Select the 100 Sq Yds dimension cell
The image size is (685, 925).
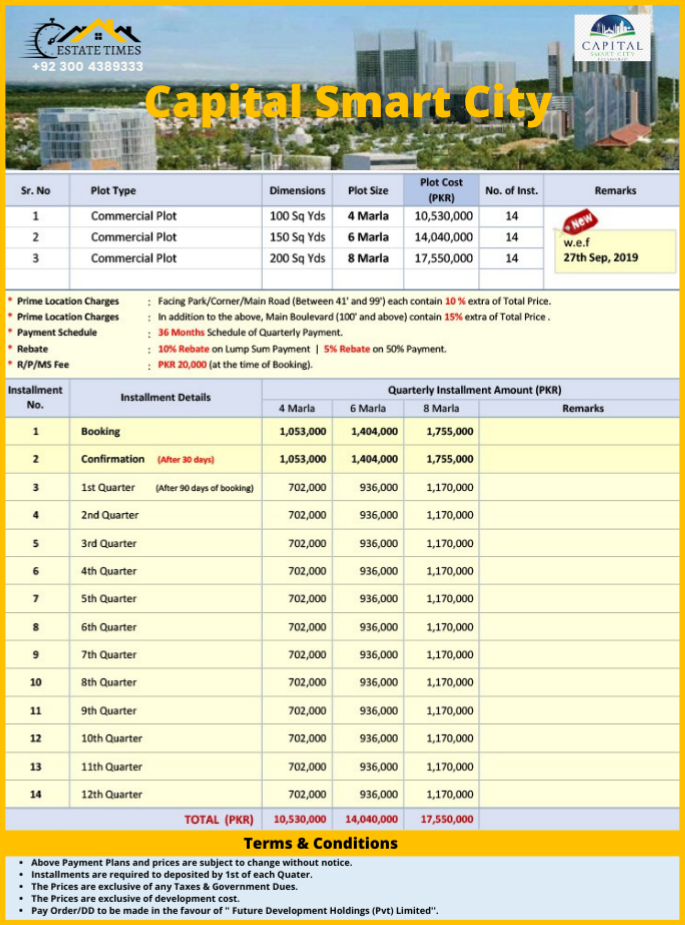tap(297, 216)
